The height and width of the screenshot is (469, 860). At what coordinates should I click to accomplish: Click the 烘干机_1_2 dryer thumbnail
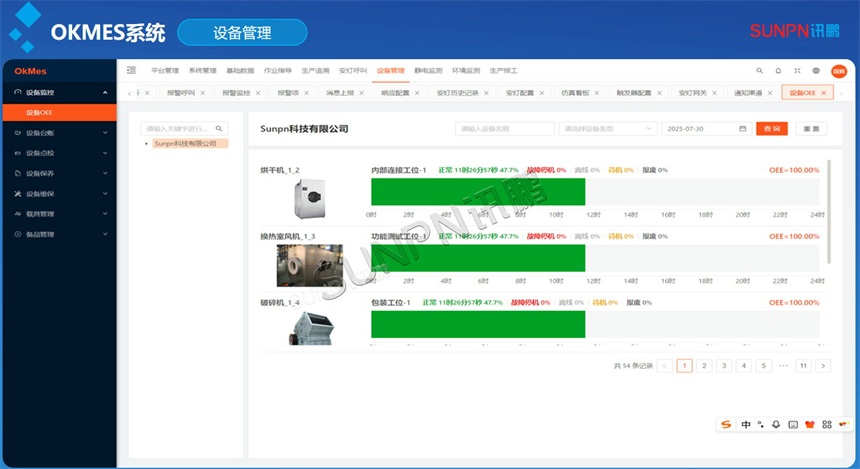pyautogui.click(x=310, y=199)
